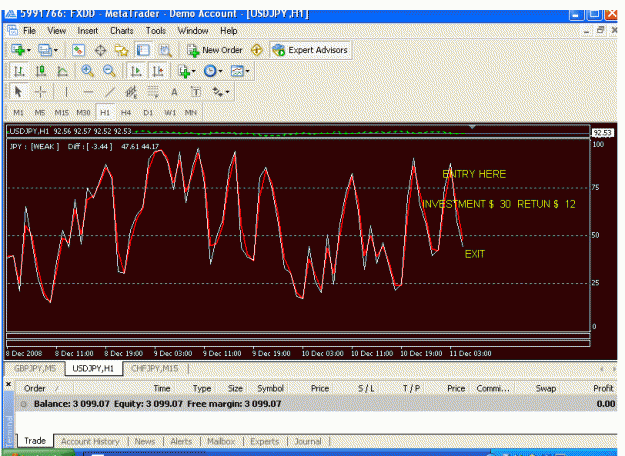Viewport: 625px width, 456px height.
Task: Open the Account History terminal tab
Action: click(90, 441)
